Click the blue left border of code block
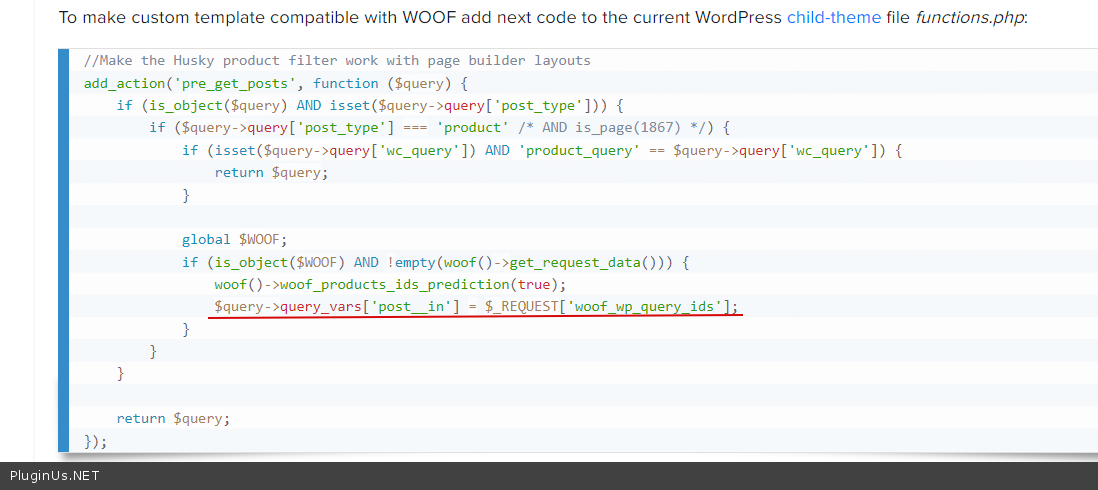Screen dimensions: 1098x490 (x=64, y=250)
